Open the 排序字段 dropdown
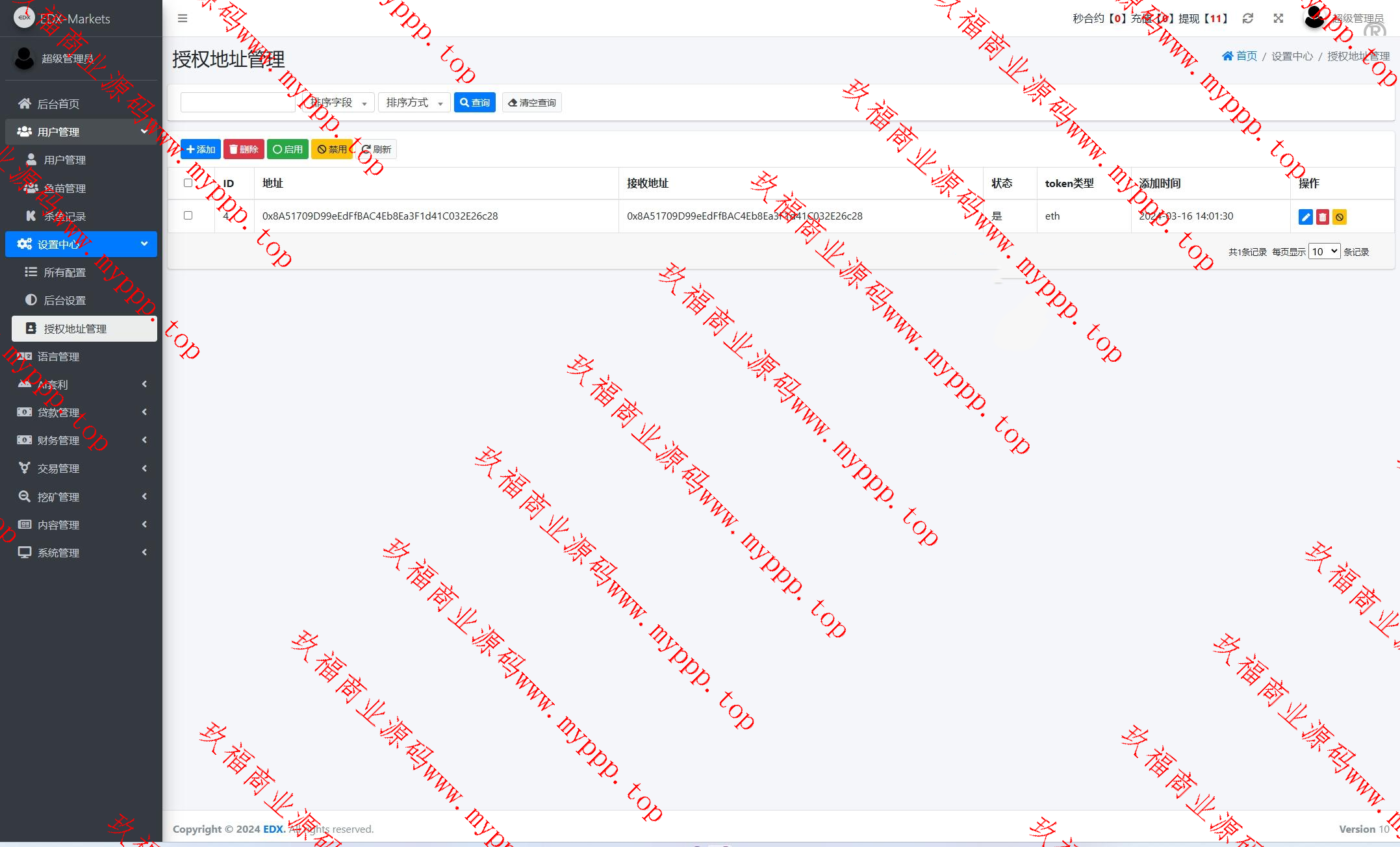 (x=338, y=103)
